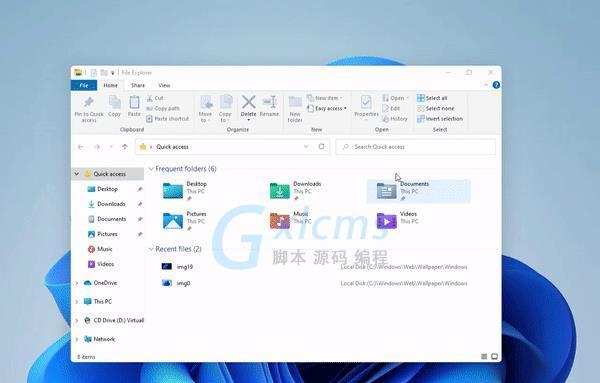
Task: Click the Delete X icon
Action: (249, 102)
